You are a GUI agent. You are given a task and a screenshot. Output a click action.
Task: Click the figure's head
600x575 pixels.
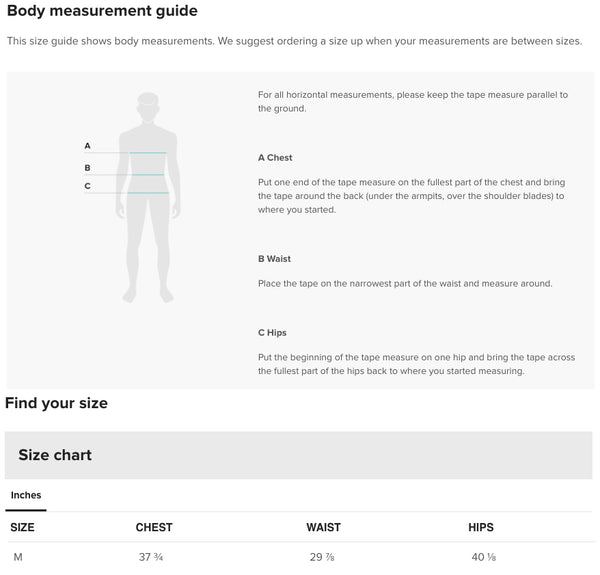(148, 105)
